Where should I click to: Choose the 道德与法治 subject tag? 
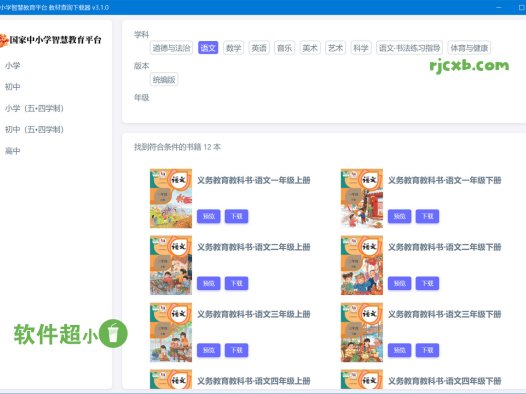tap(171, 48)
